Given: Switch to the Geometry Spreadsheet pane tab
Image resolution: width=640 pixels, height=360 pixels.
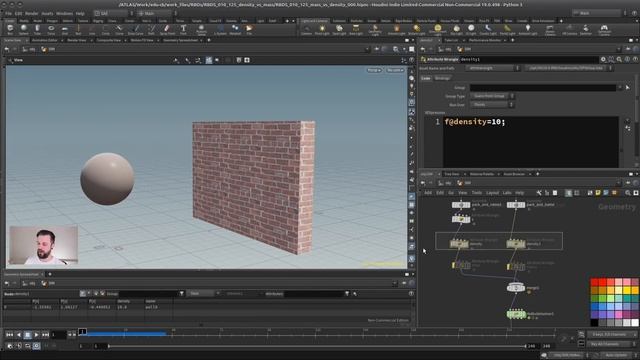Looking at the screenshot, I should click(180, 40).
